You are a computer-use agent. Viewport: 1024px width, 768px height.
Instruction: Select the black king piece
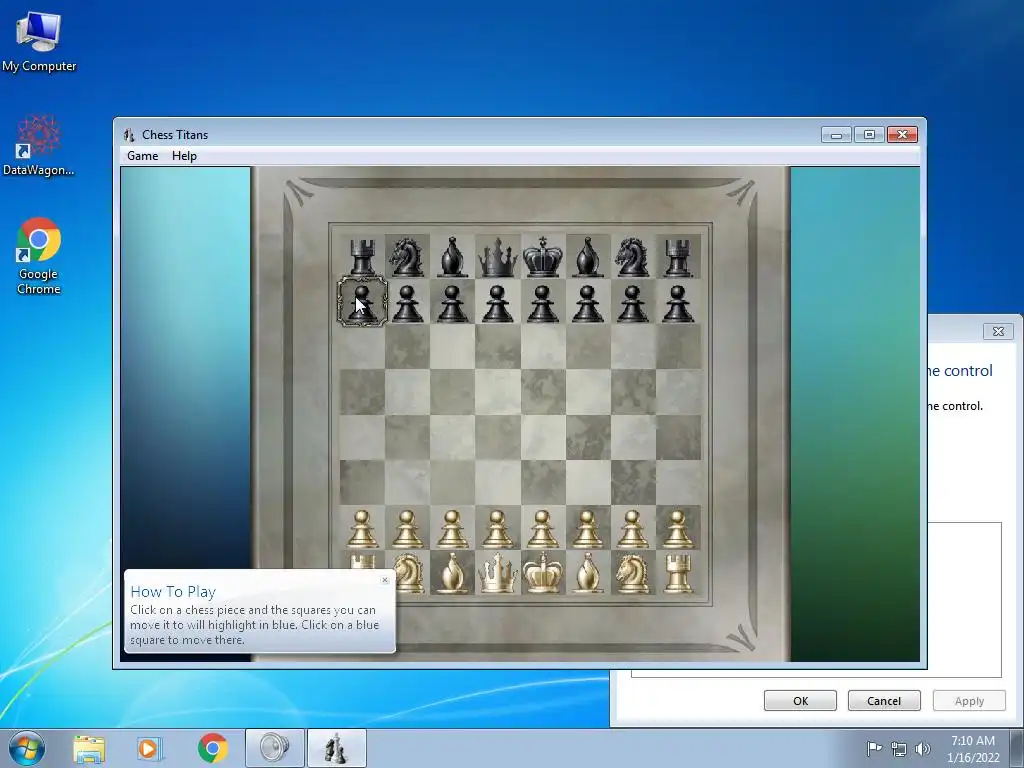tap(543, 257)
